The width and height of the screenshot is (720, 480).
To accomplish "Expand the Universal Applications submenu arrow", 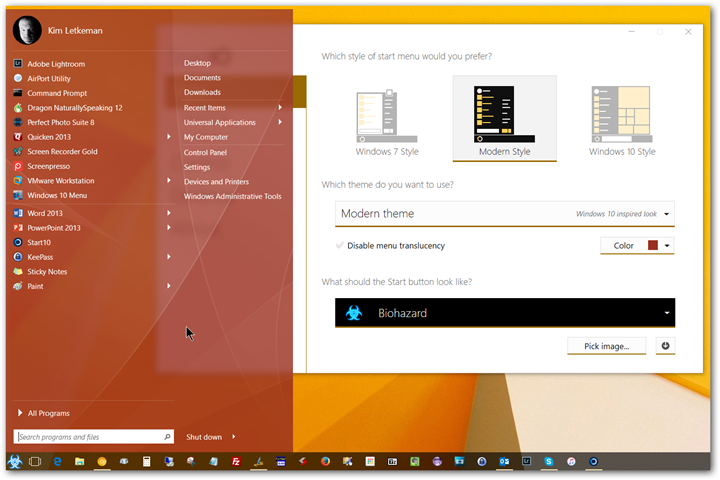I will pyautogui.click(x=280, y=122).
